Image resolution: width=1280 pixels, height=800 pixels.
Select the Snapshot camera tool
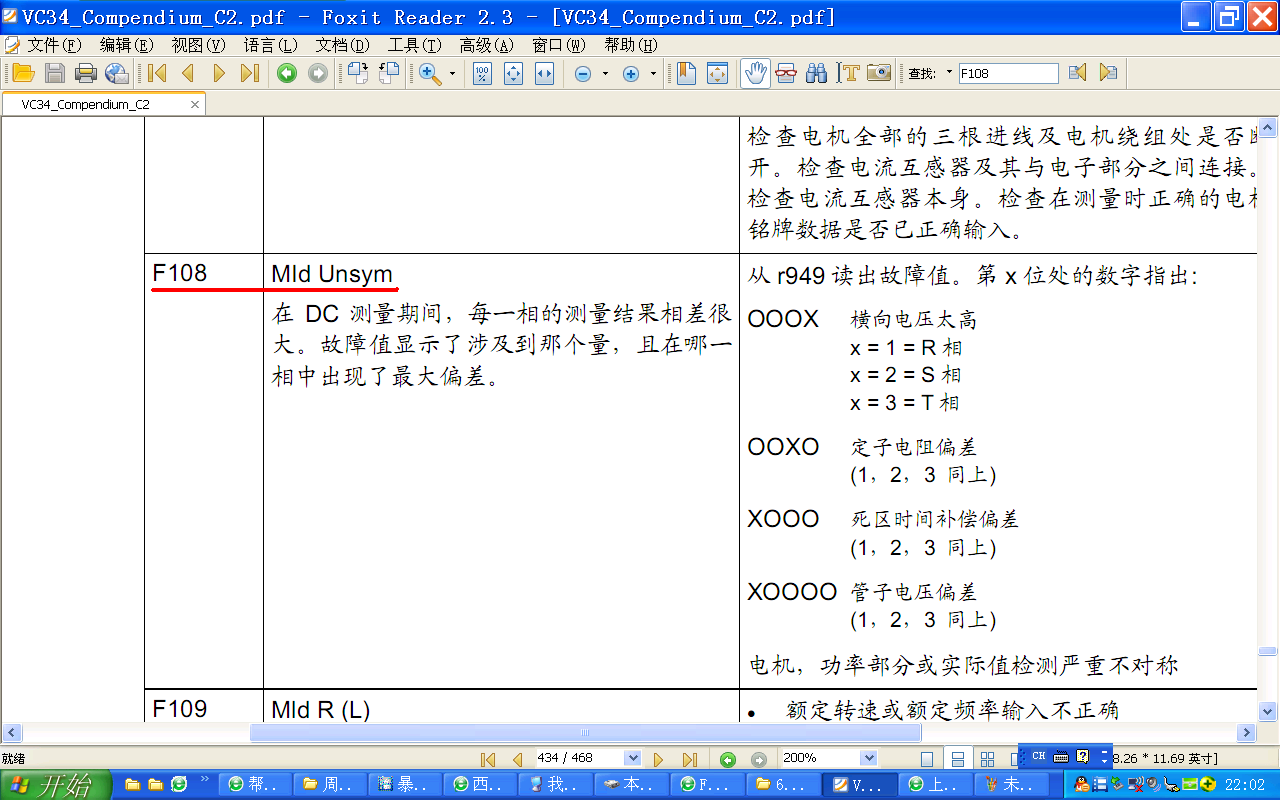[x=879, y=73]
